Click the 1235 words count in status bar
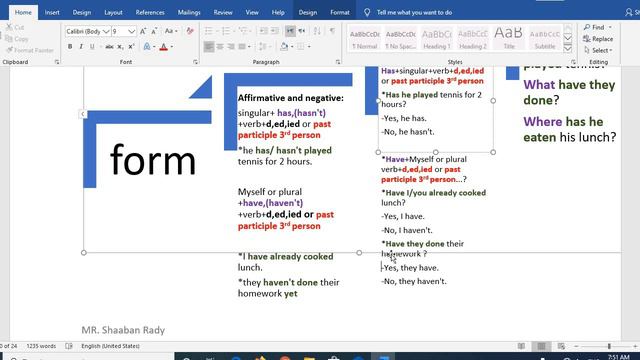This screenshot has width=640, height=360. 41,346
